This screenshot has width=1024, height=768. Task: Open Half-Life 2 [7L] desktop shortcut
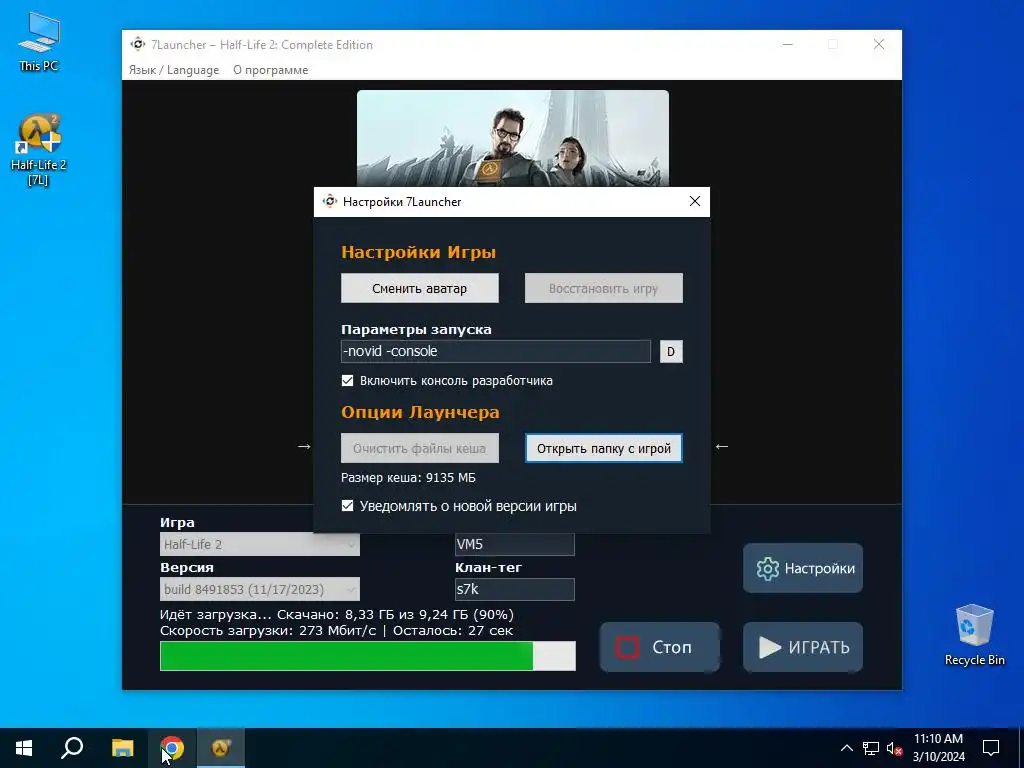39,150
